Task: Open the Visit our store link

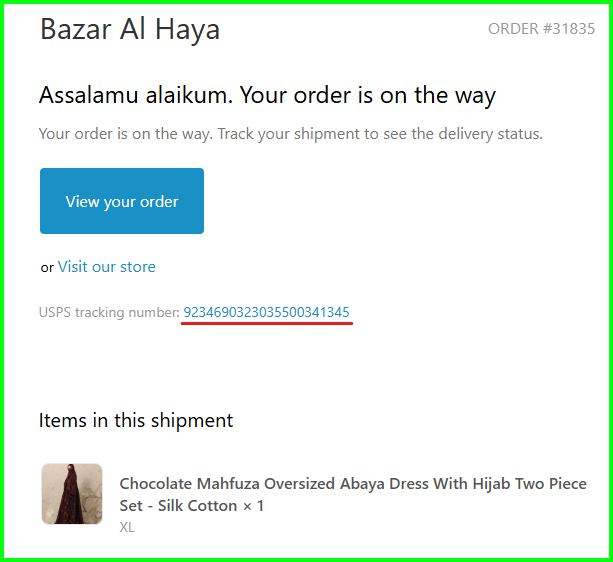Action: click(x=106, y=267)
